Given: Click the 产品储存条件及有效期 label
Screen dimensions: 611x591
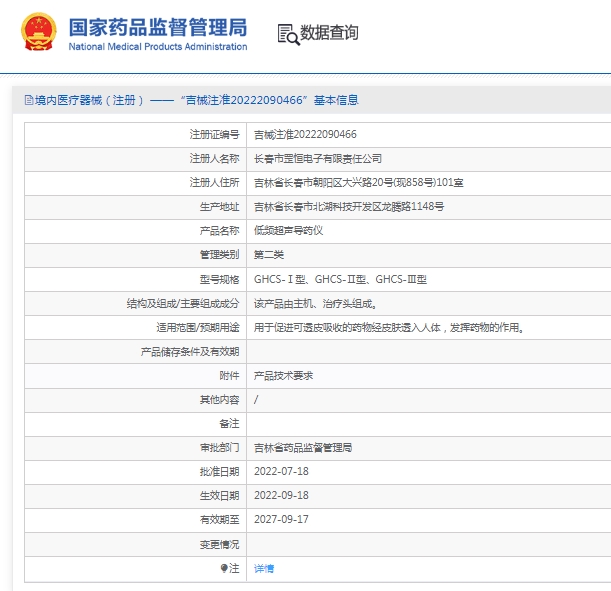Looking at the screenshot, I should pyautogui.click(x=190, y=352).
